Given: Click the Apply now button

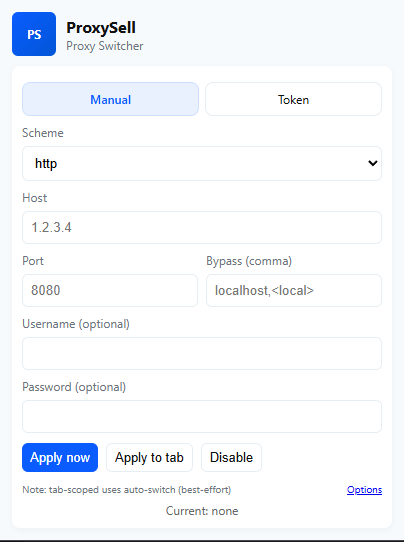Looking at the screenshot, I should coord(60,457).
